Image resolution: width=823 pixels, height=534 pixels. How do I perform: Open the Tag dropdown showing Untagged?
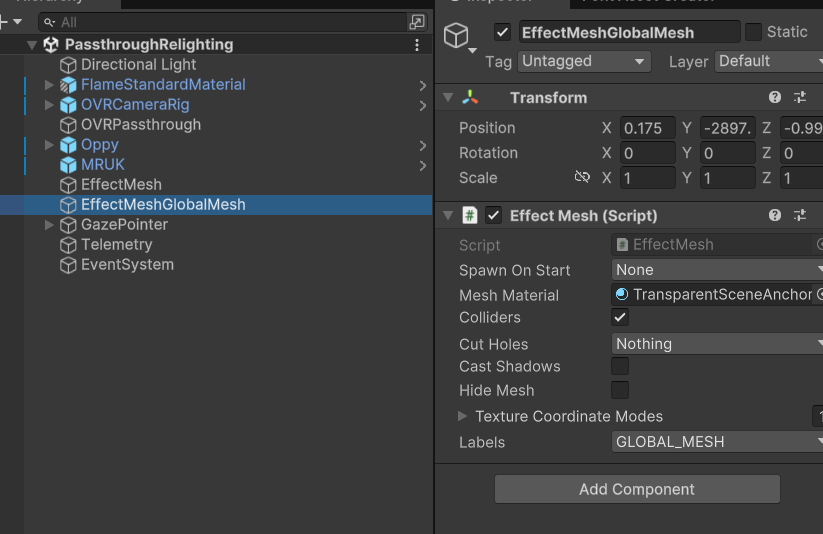point(584,61)
